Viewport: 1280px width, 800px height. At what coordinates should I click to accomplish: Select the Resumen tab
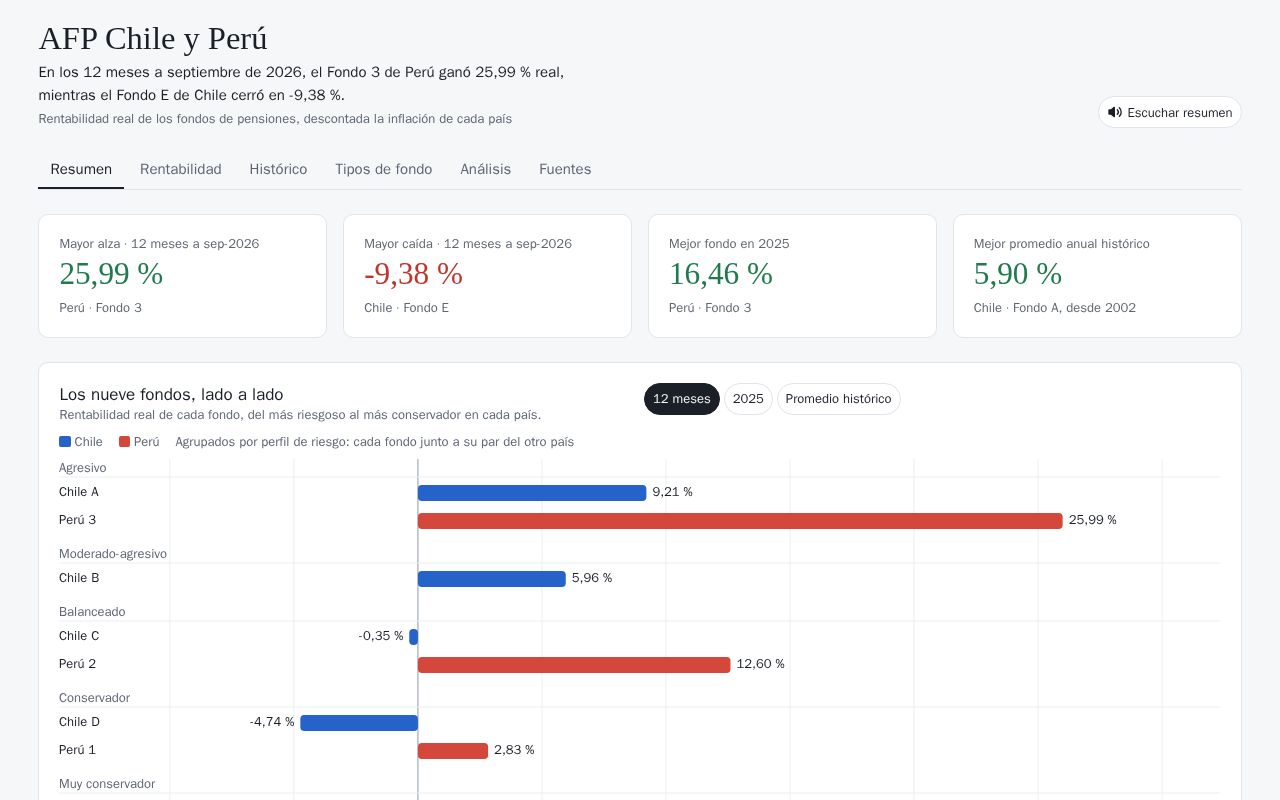tap(81, 169)
